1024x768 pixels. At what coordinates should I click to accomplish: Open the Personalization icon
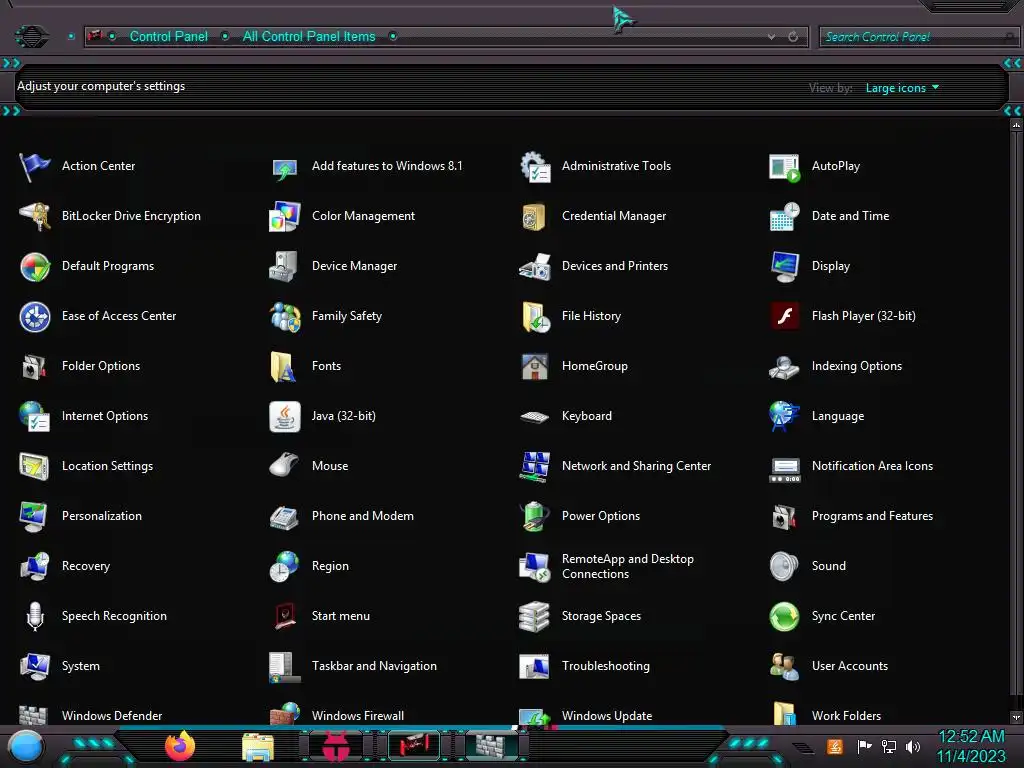tap(35, 517)
